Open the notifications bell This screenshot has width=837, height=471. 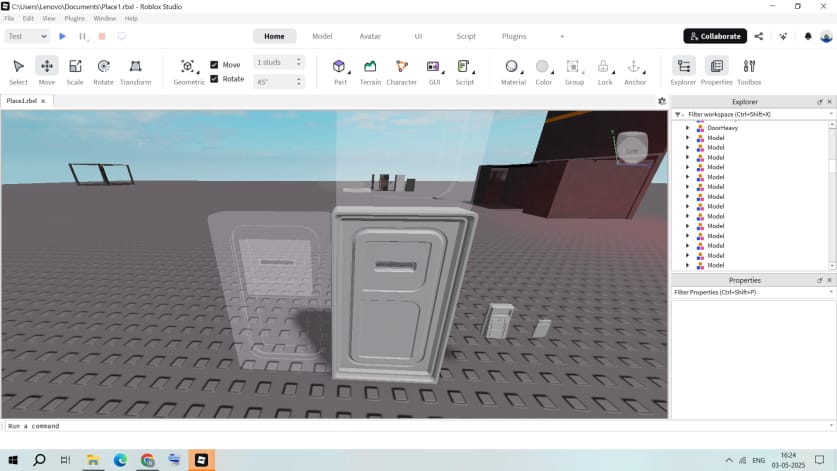[808, 36]
